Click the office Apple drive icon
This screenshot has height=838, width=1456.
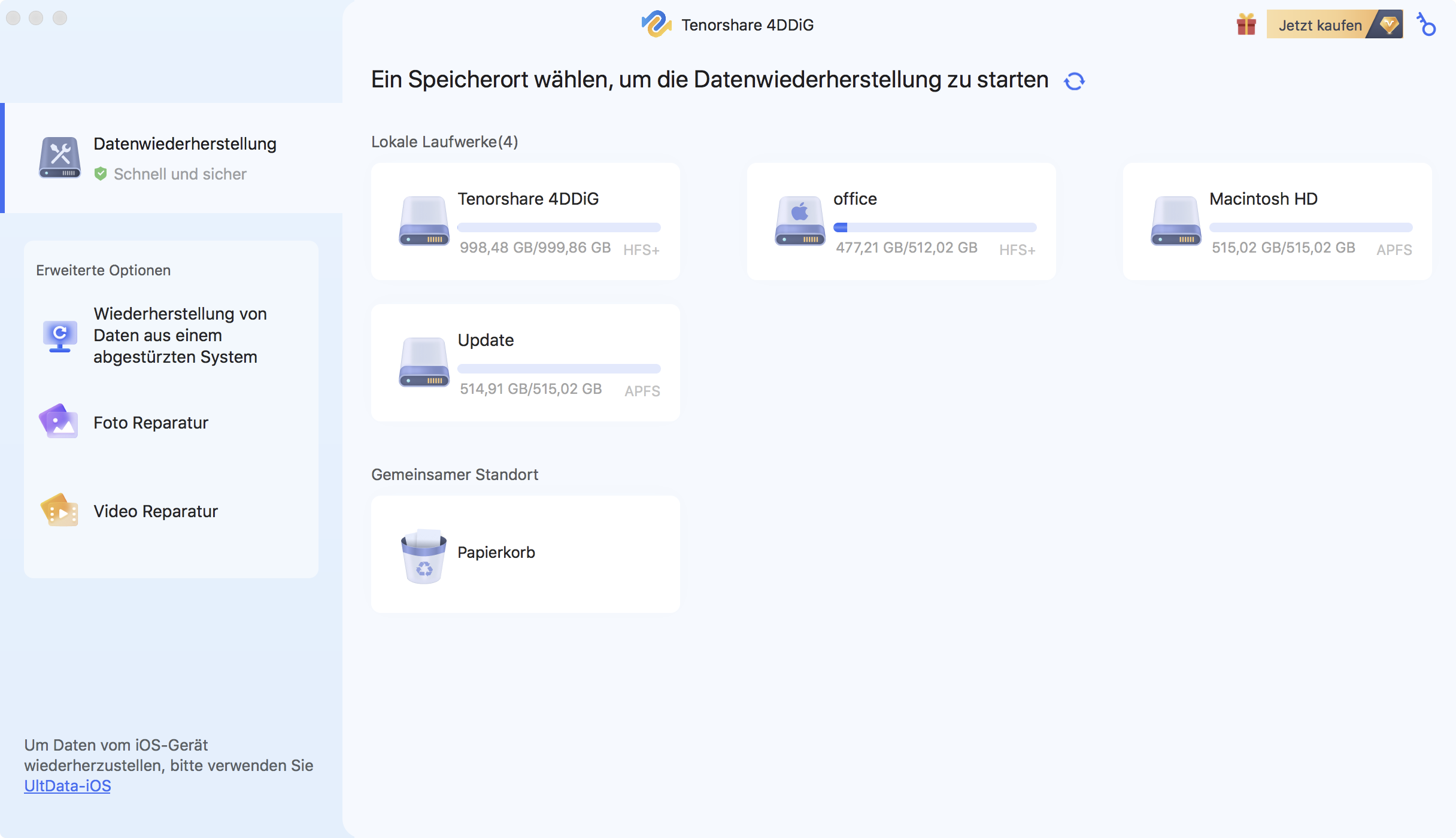pyautogui.click(x=800, y=221)
